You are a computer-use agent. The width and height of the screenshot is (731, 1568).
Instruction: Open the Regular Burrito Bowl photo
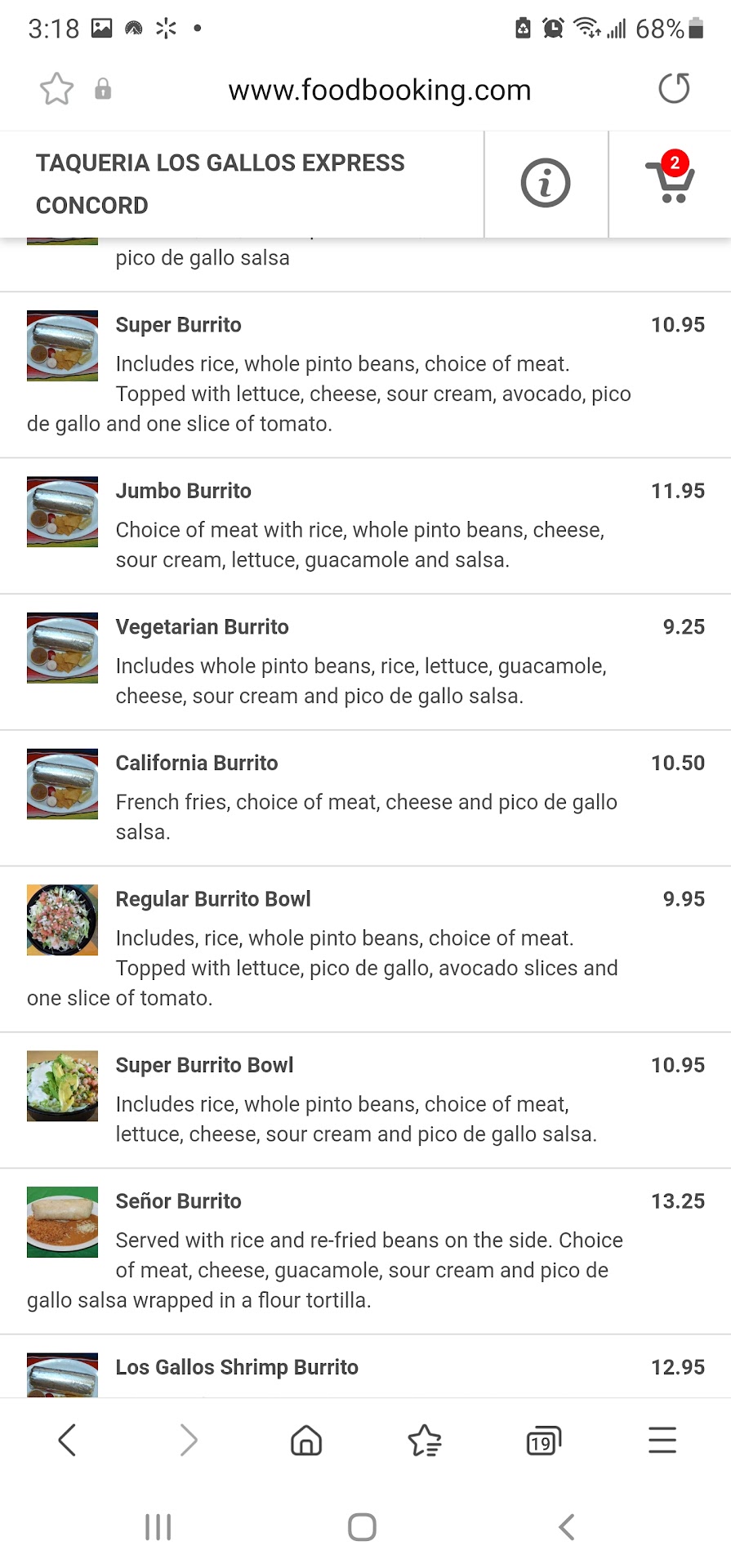click(62, 920)
